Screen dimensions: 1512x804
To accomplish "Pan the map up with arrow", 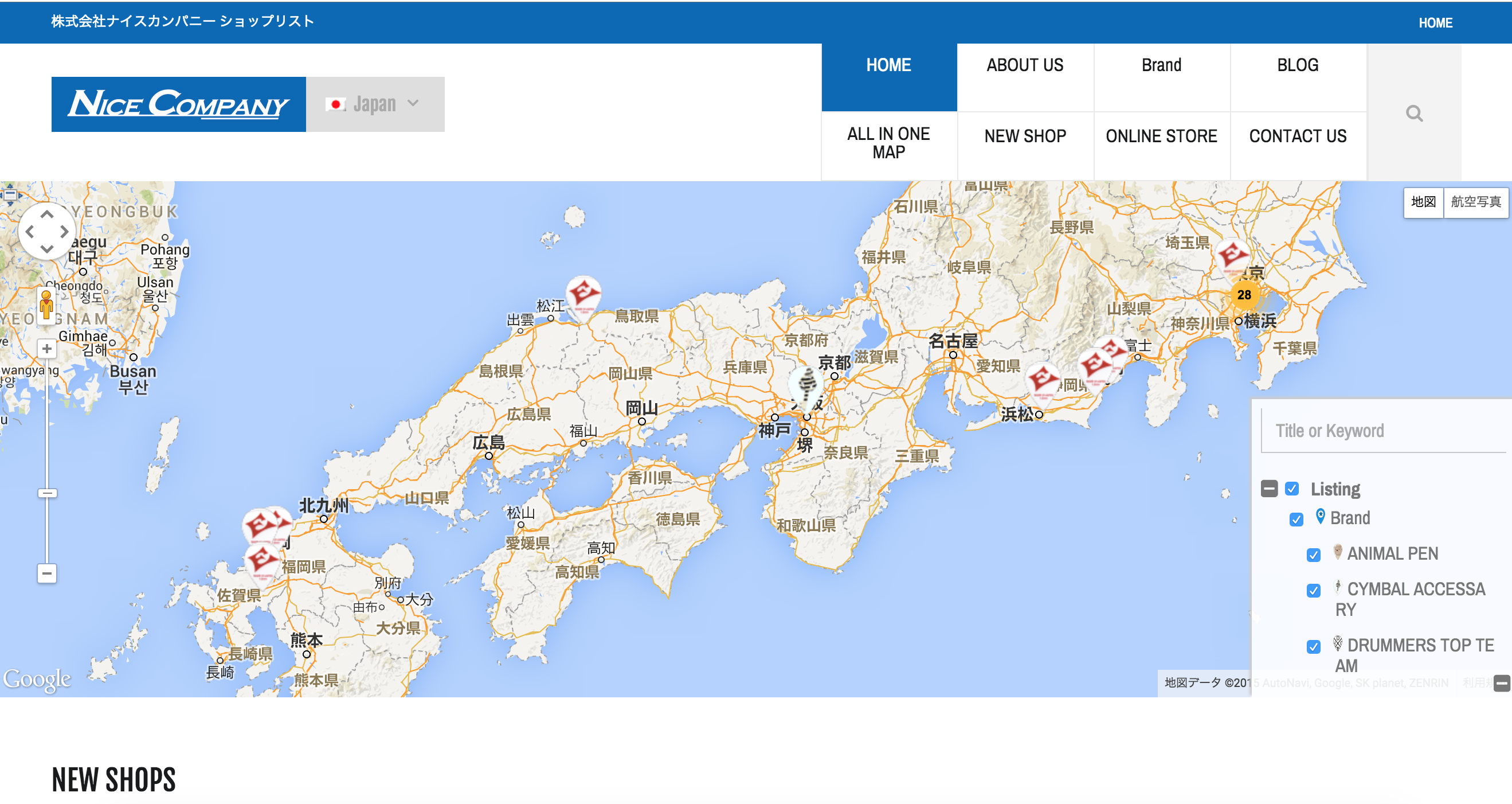I will pos(47,214).
